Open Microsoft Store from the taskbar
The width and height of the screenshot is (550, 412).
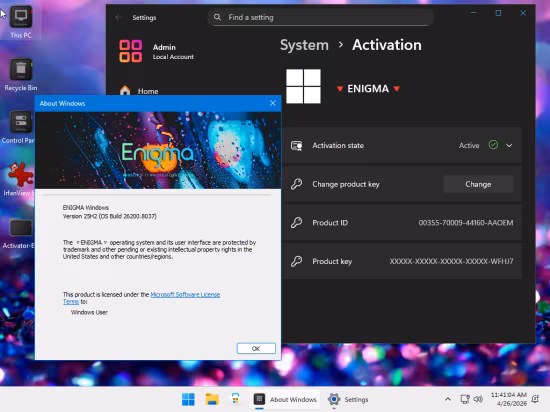point(235,399)
